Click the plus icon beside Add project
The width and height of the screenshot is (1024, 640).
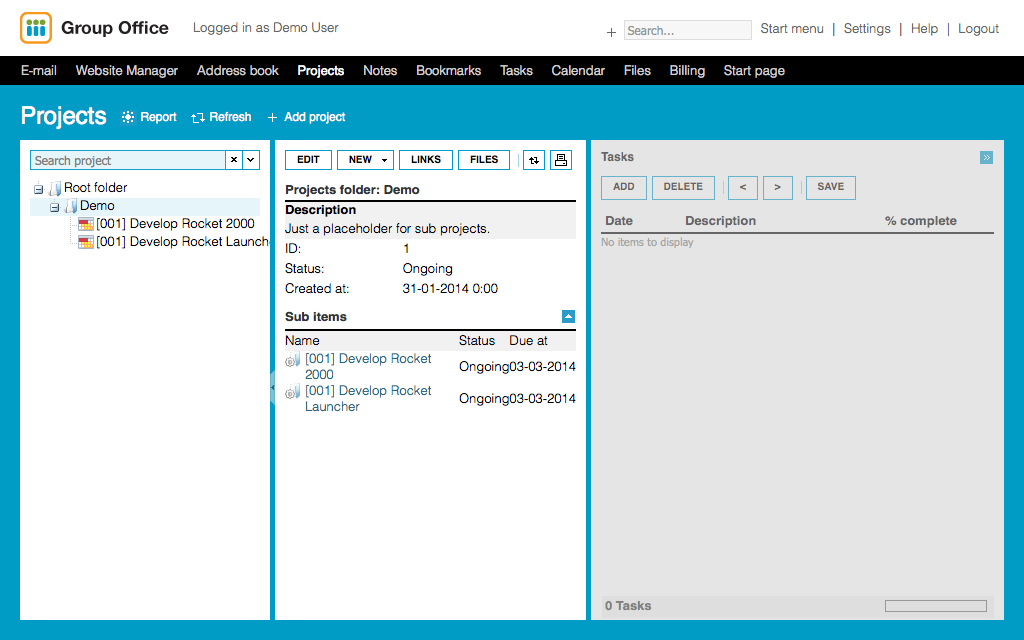273,117
